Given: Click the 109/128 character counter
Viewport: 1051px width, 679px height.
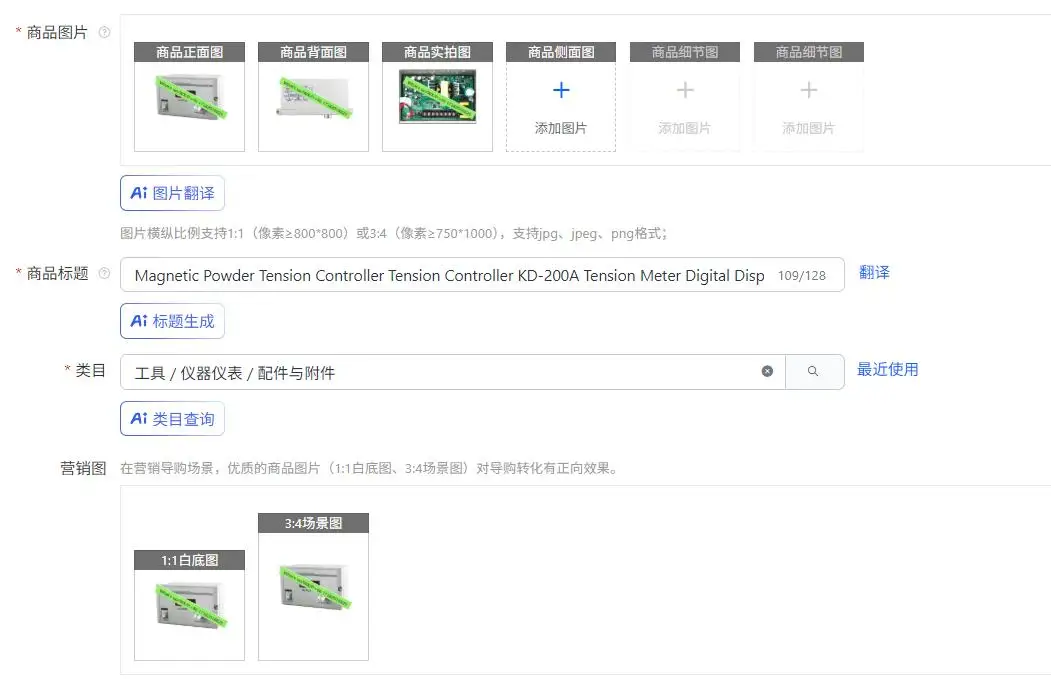Looking at the screenshot, I should click(802, 275).
